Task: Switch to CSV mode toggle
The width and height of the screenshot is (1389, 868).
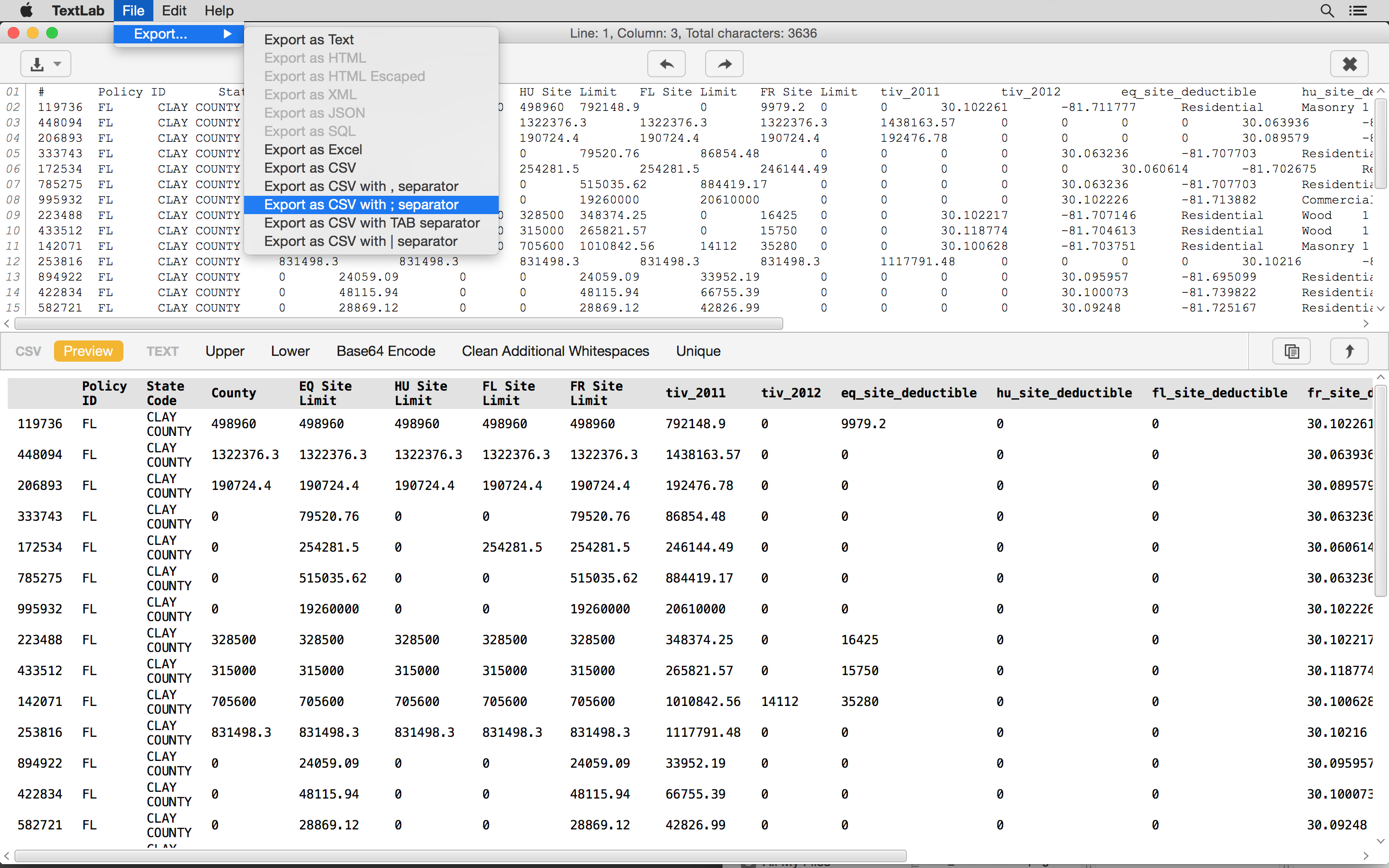Action: point(28,351)
